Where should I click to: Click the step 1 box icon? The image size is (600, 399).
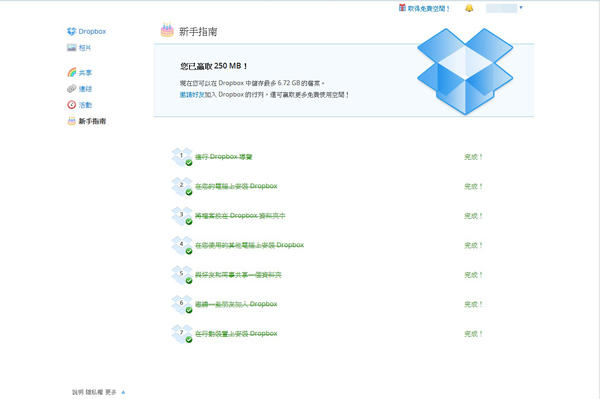(x=182, y=157)
